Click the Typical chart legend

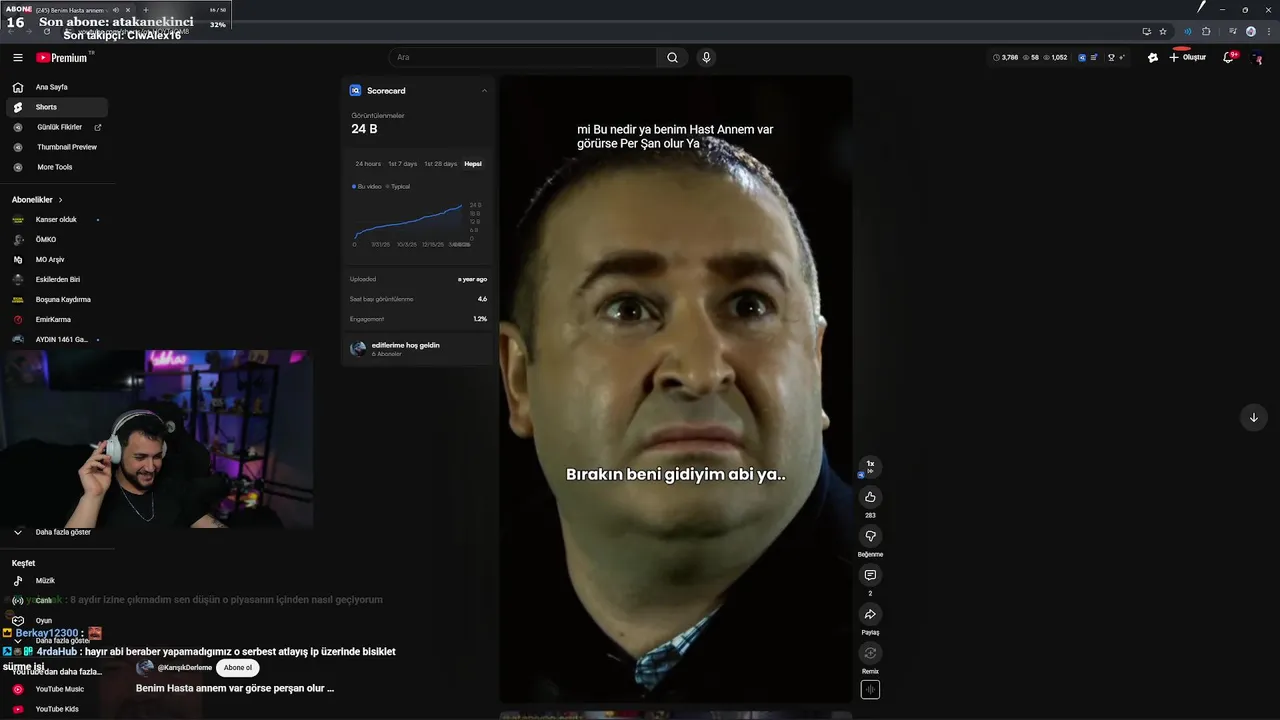(398, 187)
